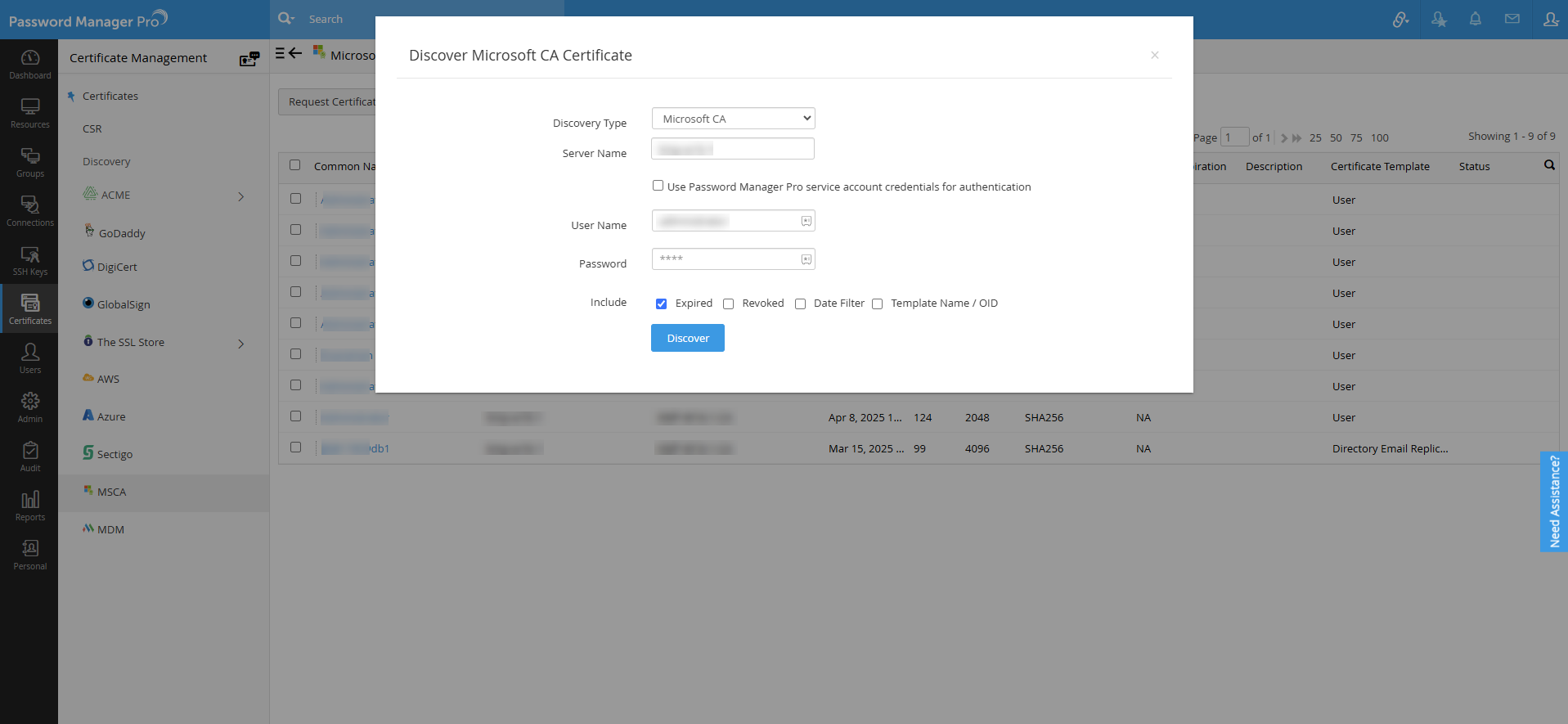This screenshot has height=724, width=1568.
Task: Click the notifications bell icon
Action: pyautogui.click(x=1476, y=19)
